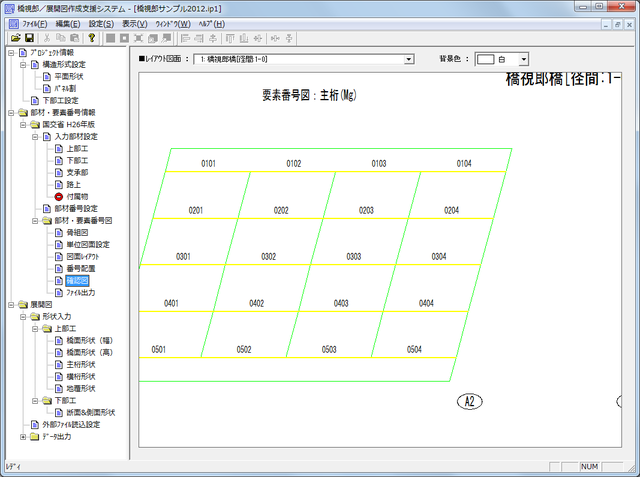The image size is (640, 477).
Task: Open the 設定(S) menu
Action: pos(100,22)
